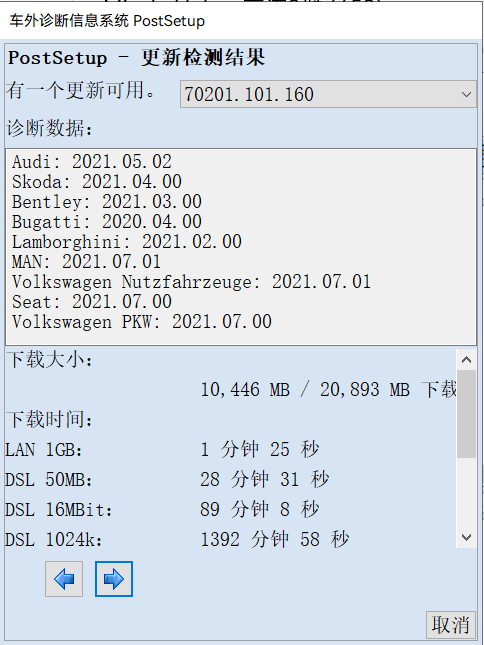Viewport: 484px width, 645px height.
Task: Click the 下载时间 label
Action: coord(50,420)
